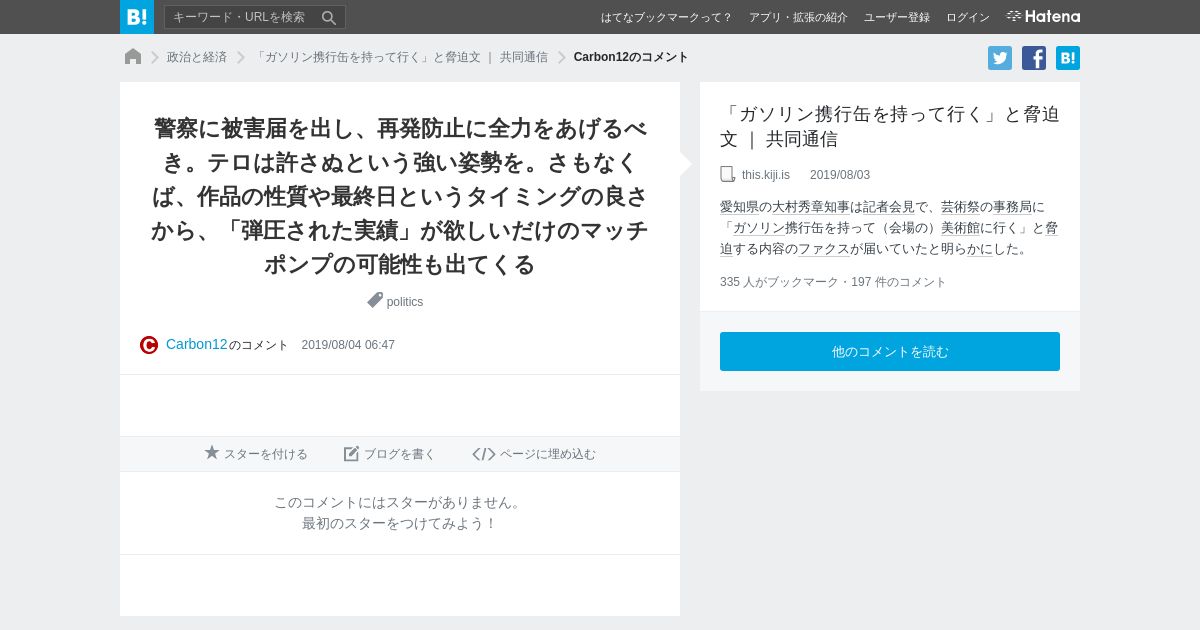The image size is (1200, 630).
Task: Open ユーザー登録 in header
Action: (x=897, y=17)
